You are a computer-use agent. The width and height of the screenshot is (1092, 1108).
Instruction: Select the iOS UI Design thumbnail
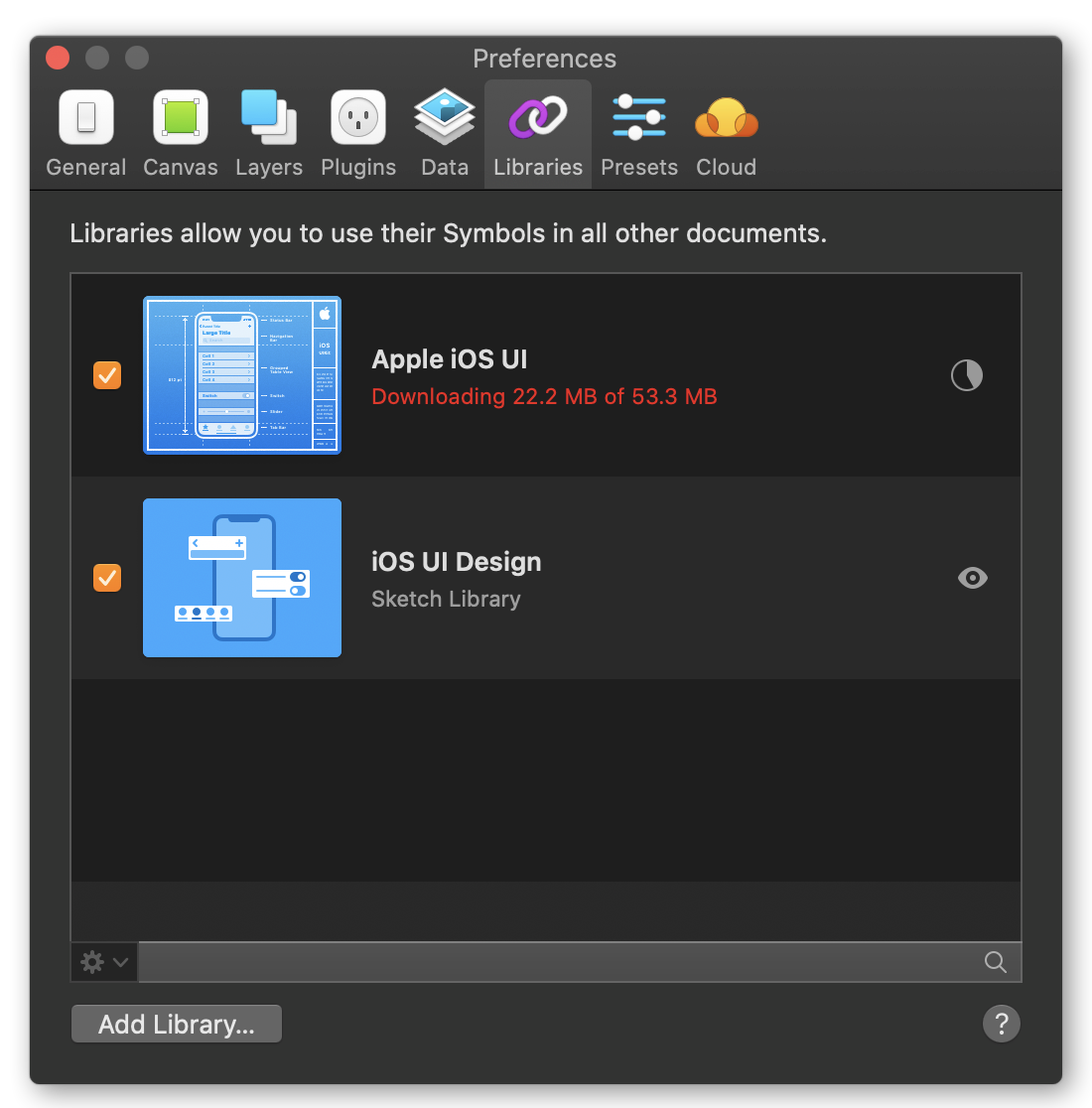click(242, 577)
